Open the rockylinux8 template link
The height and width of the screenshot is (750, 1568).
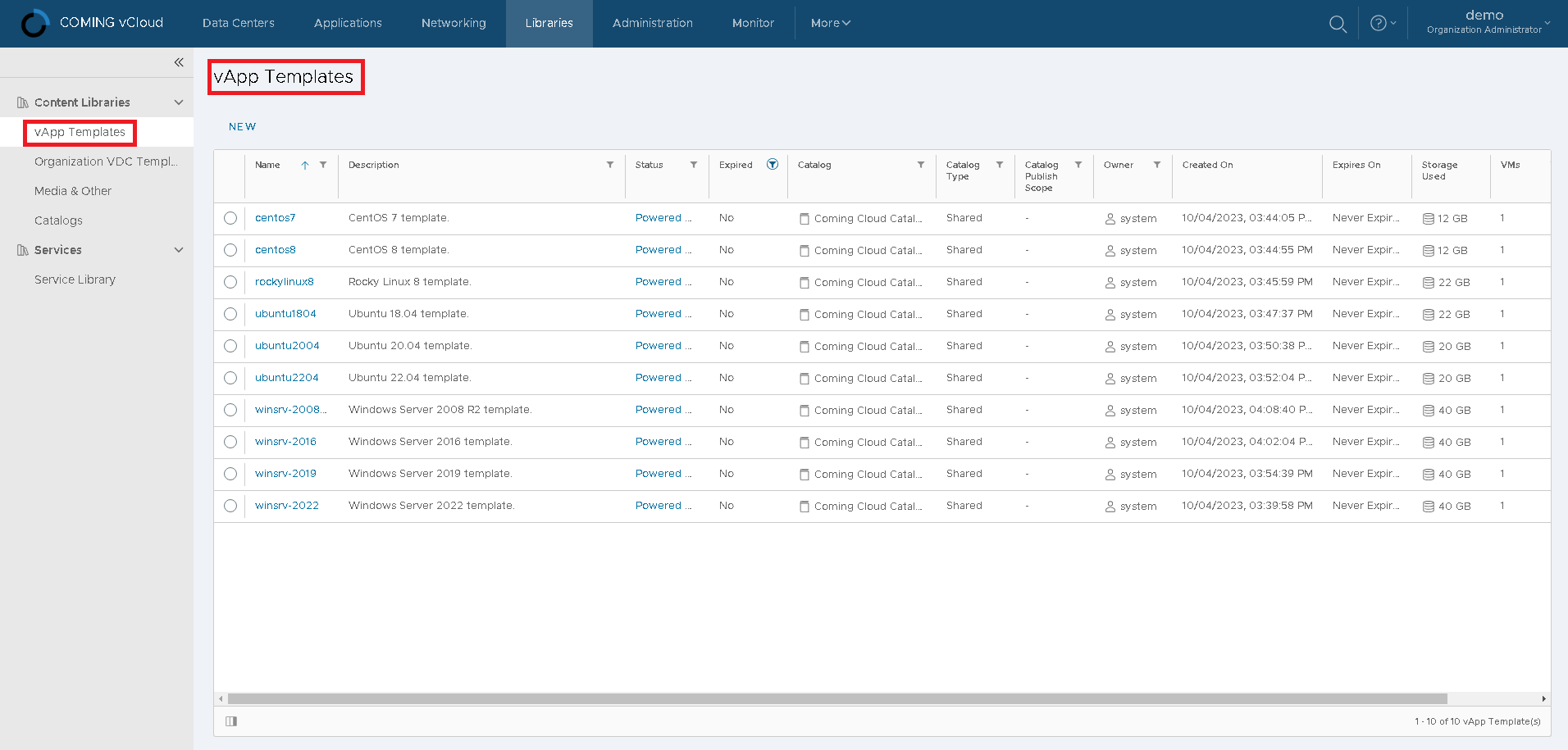pos(284,282)
